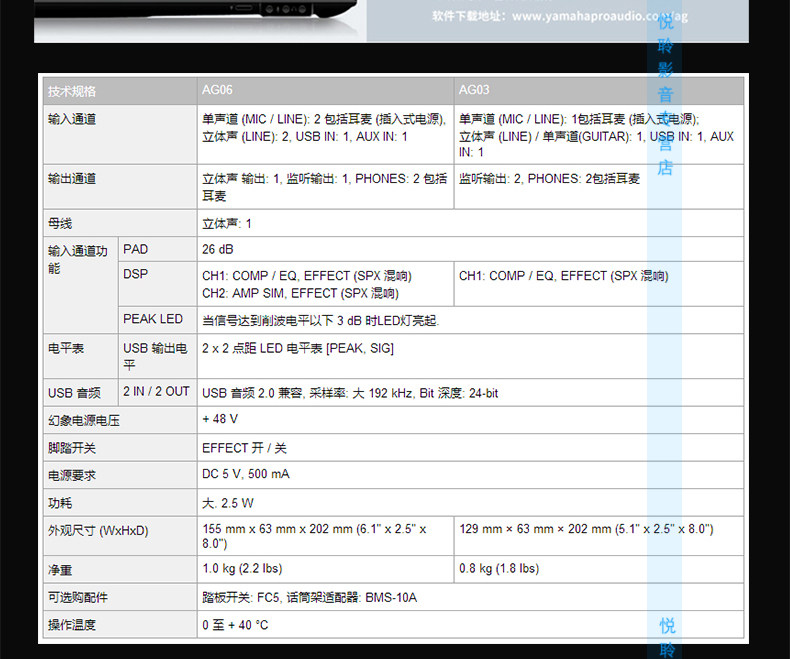Viewport: 790px width, 659px height.
Task: Click the '电源要求' row label
Action: coord(72,475)
